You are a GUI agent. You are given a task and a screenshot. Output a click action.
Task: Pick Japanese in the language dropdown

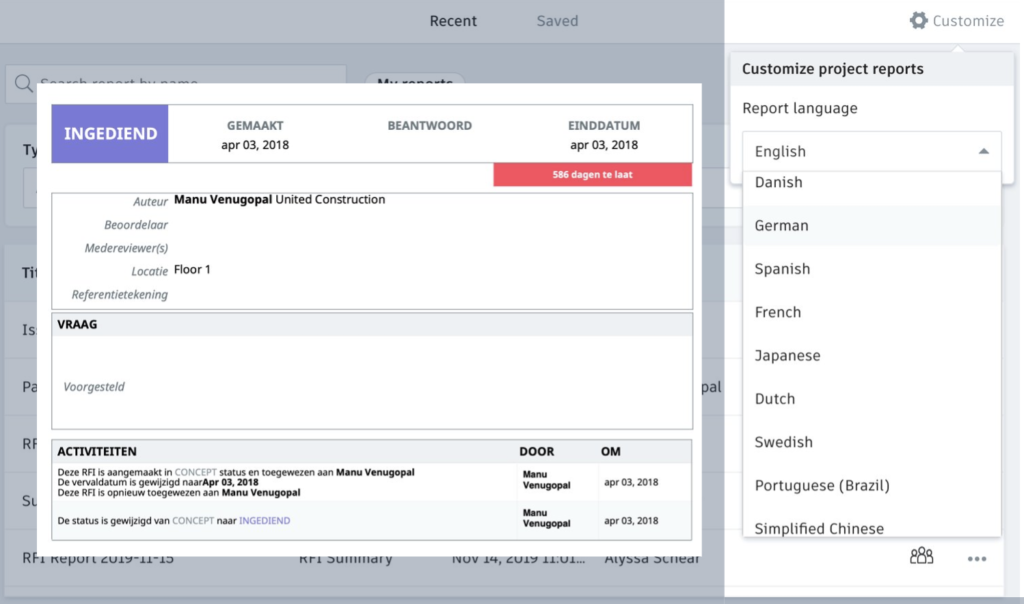click(x=788, y=355)
